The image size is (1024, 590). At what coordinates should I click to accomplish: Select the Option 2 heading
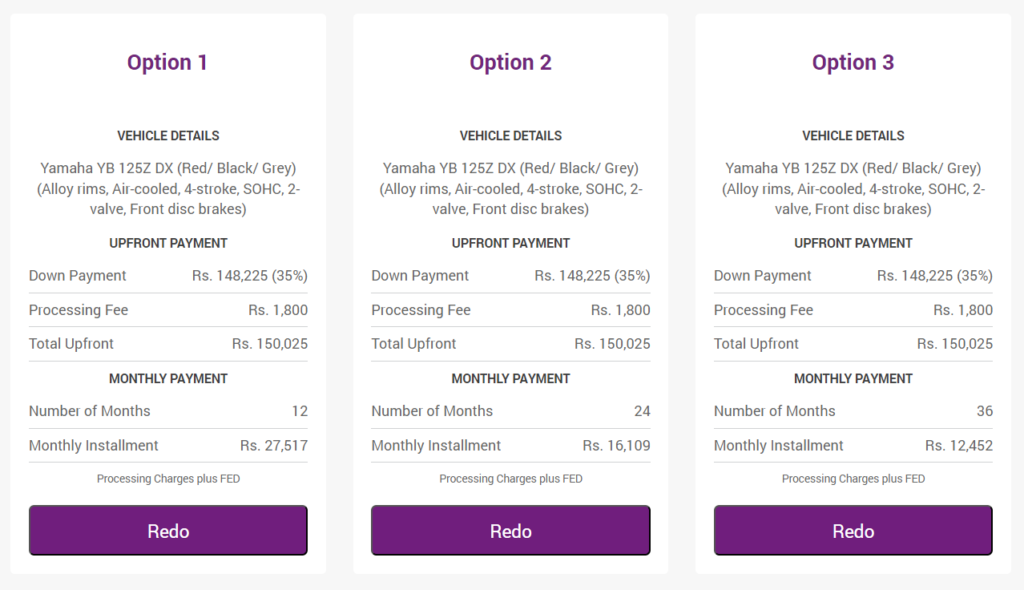click(511, 62)
